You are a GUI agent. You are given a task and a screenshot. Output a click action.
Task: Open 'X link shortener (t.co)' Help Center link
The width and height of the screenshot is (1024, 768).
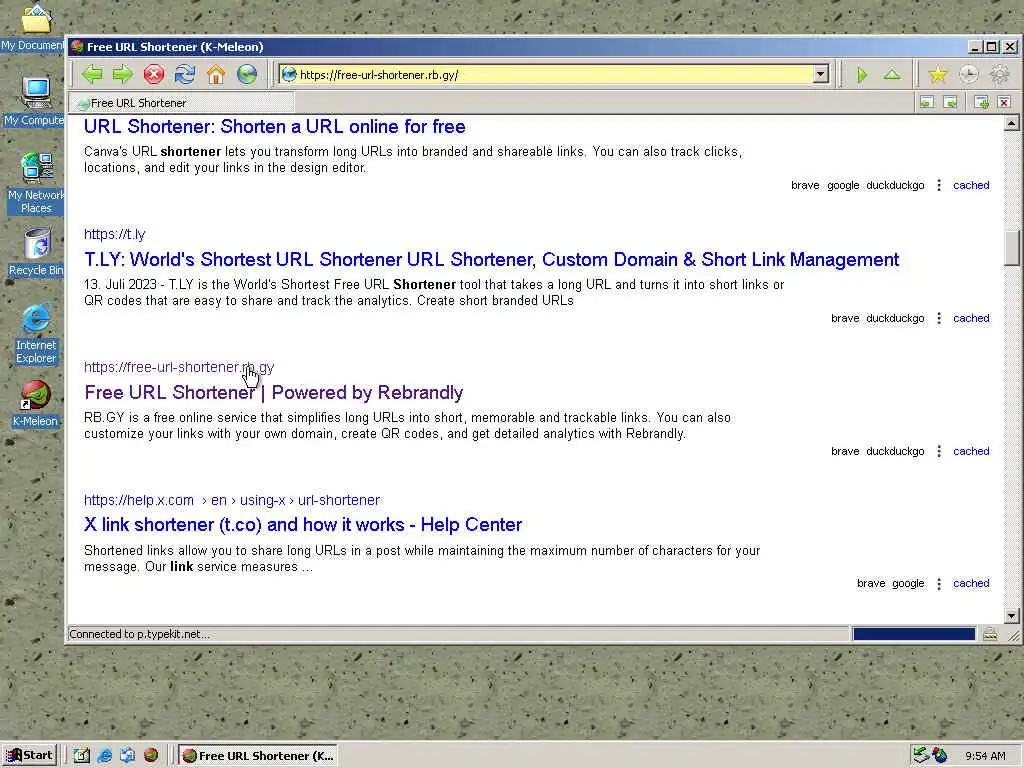[x=303, y=525]
